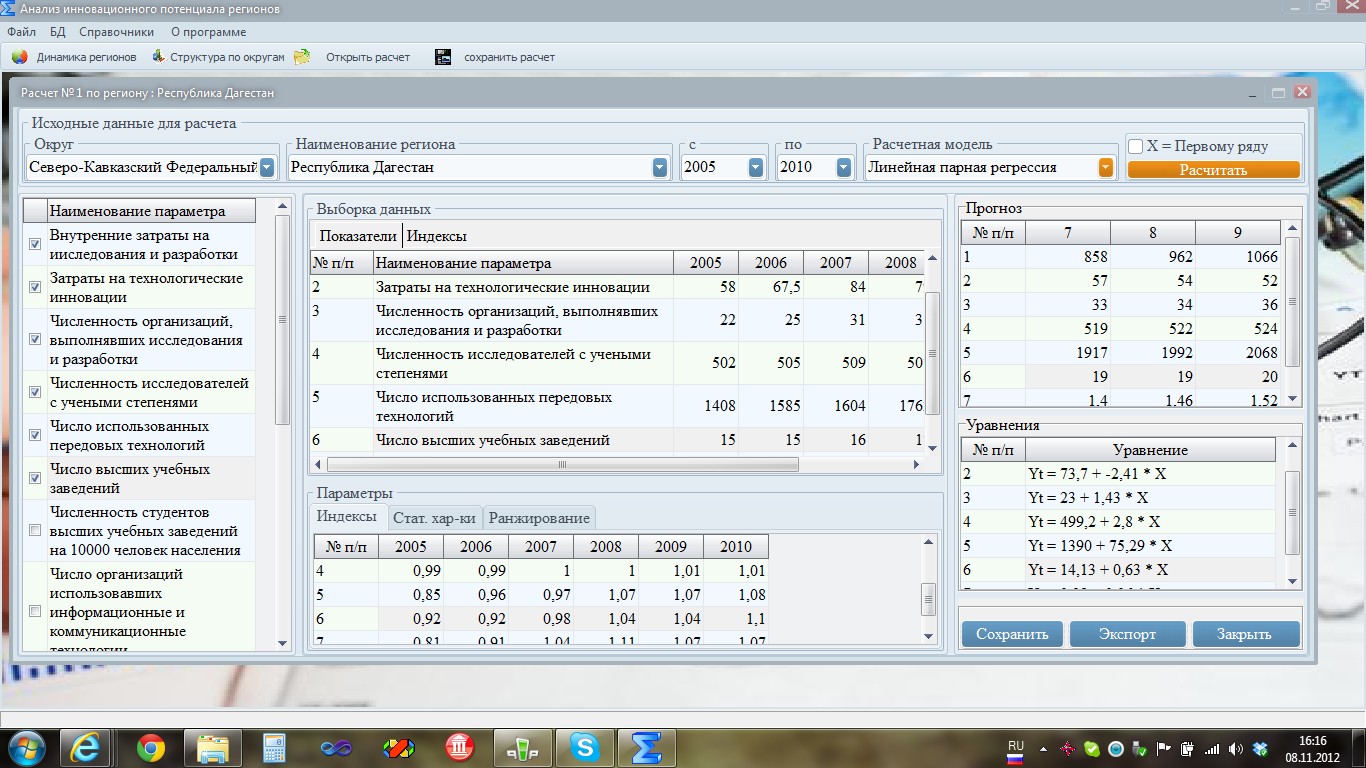Uncheck Затраты на технологические инновации parameter
Image resolution: width=1366 pixels, height=768 pixels.
tap(33, 285)
